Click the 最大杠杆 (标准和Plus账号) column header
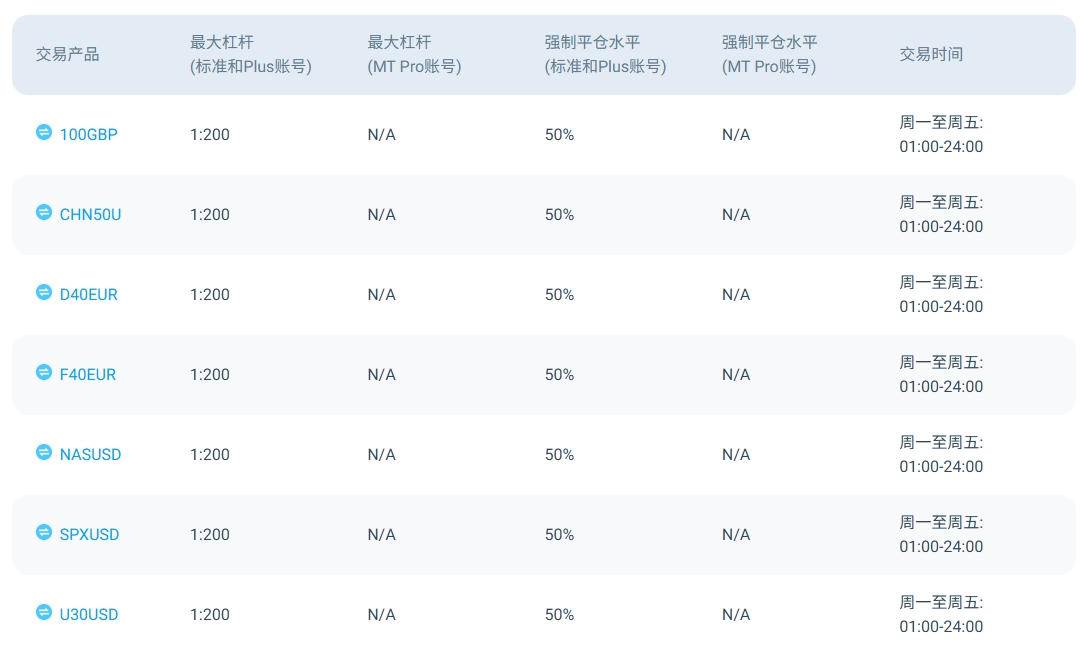This screenshot has height=668, width=1080. click(250, 54)
